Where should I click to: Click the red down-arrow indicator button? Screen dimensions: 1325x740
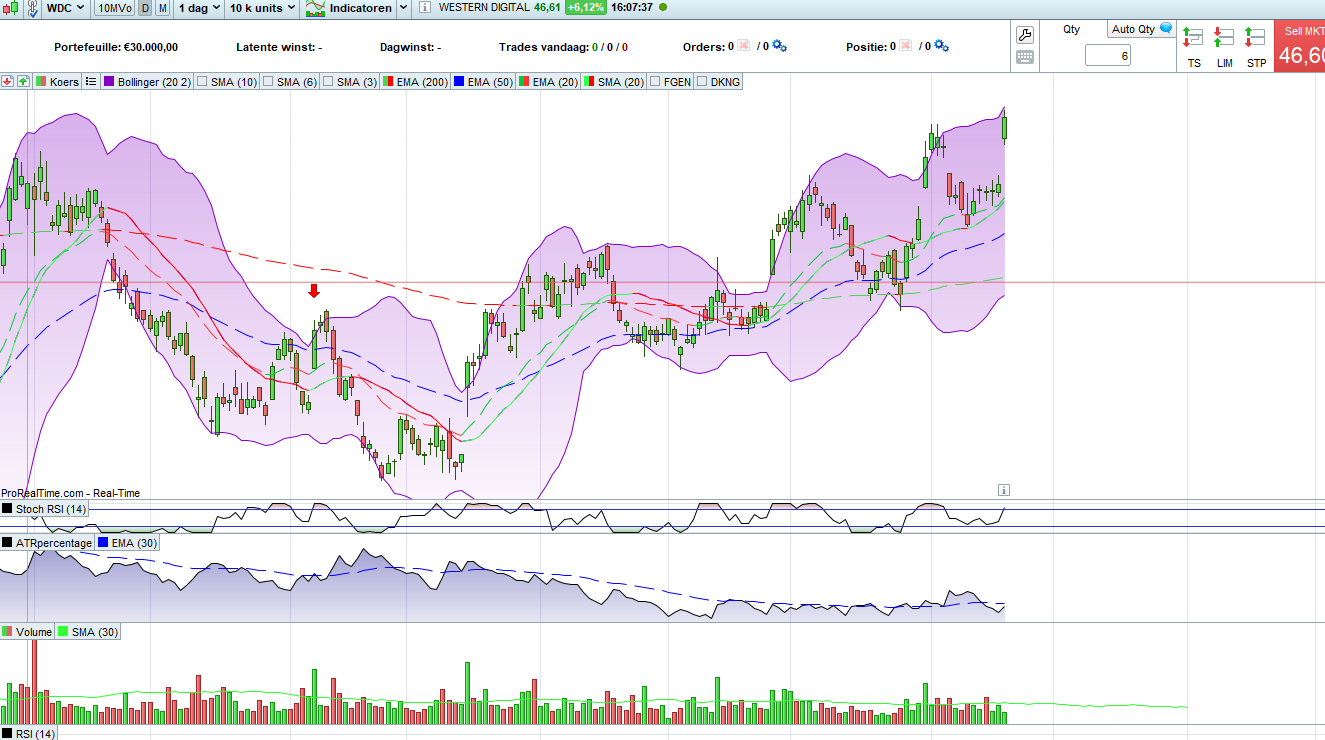click(8, 81)
